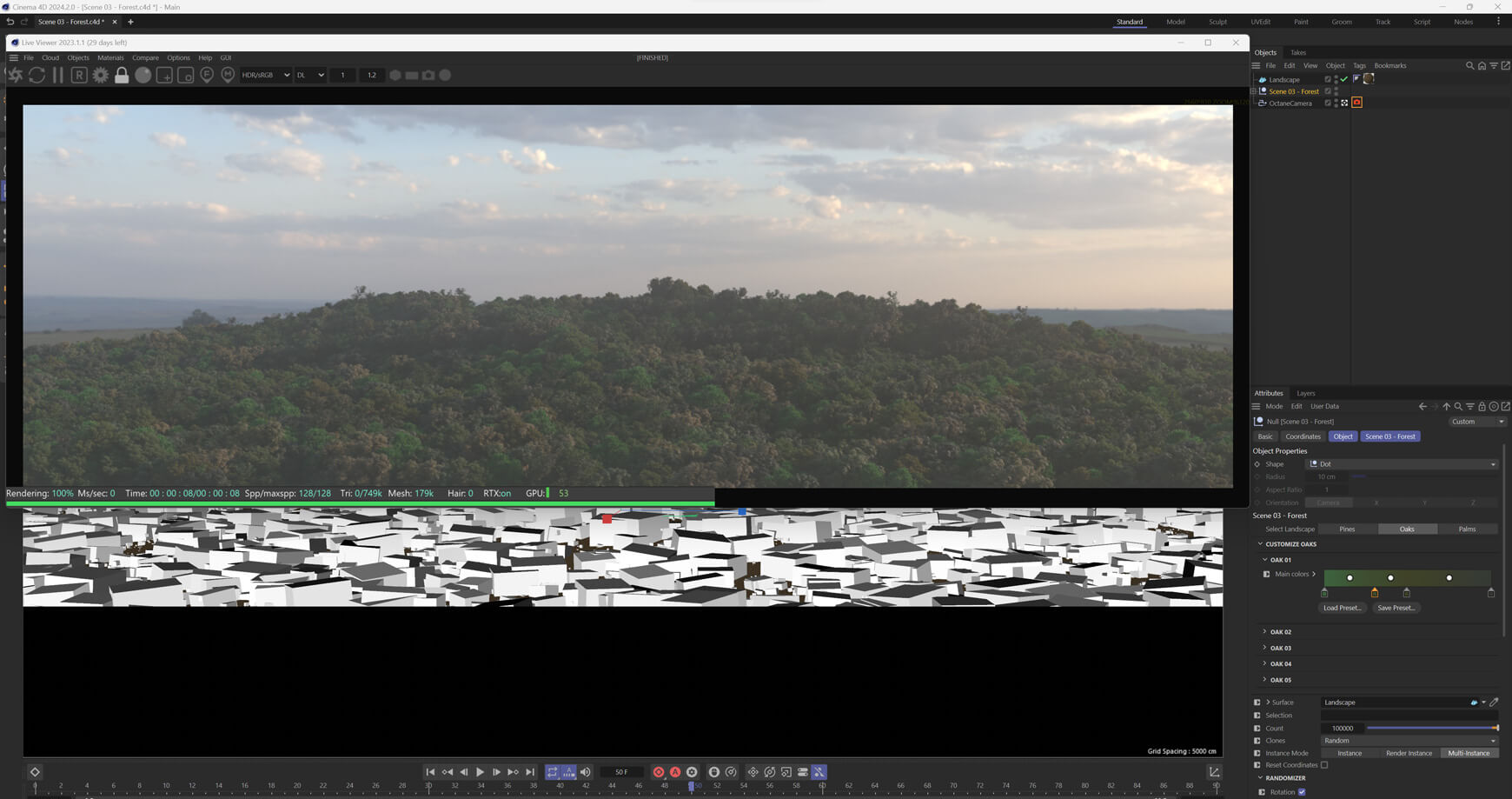Toggle Rotation checkbox under Randomizer
The width and height of the screenshot is (1512, 799).
tap(1302, 792)
